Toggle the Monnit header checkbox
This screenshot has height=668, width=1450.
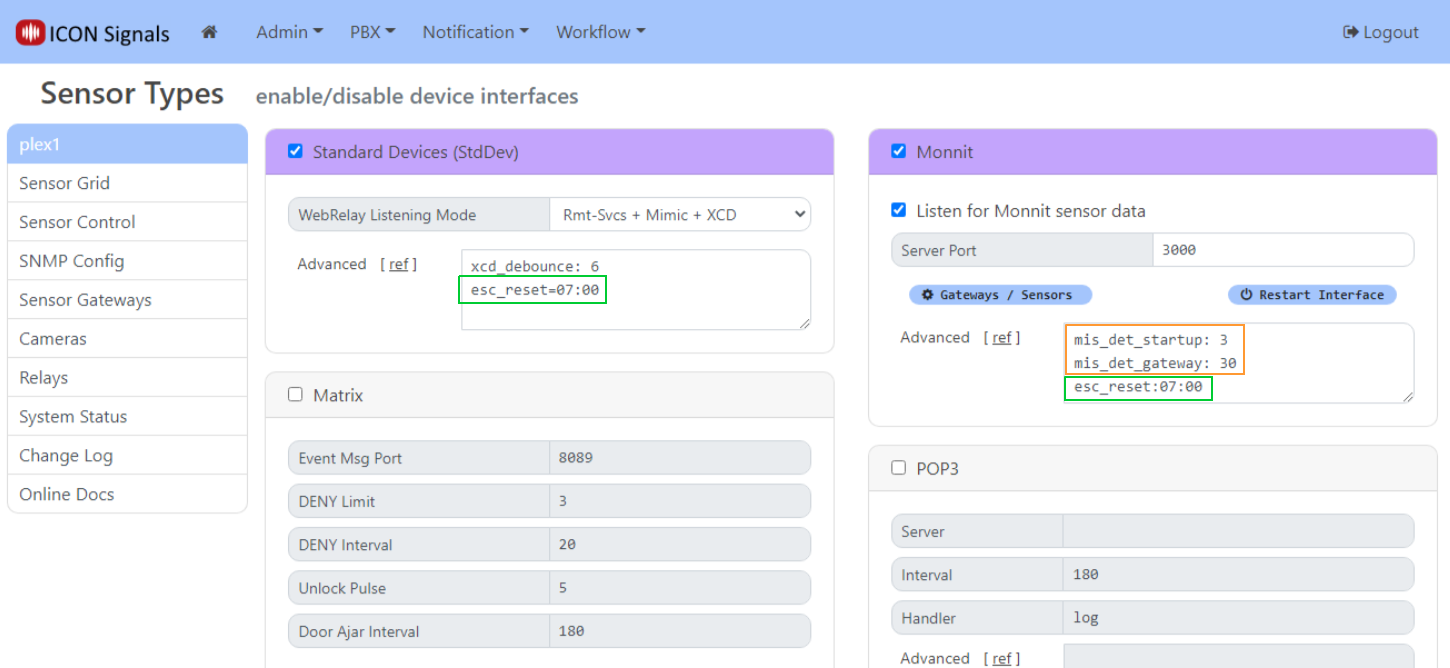click(898, 151)
